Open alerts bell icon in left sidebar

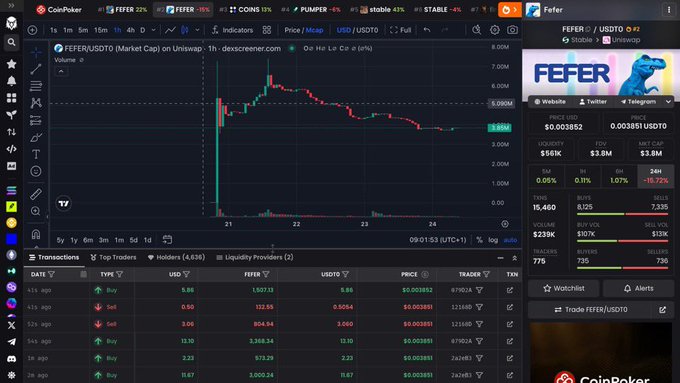[x=11, y=81]
